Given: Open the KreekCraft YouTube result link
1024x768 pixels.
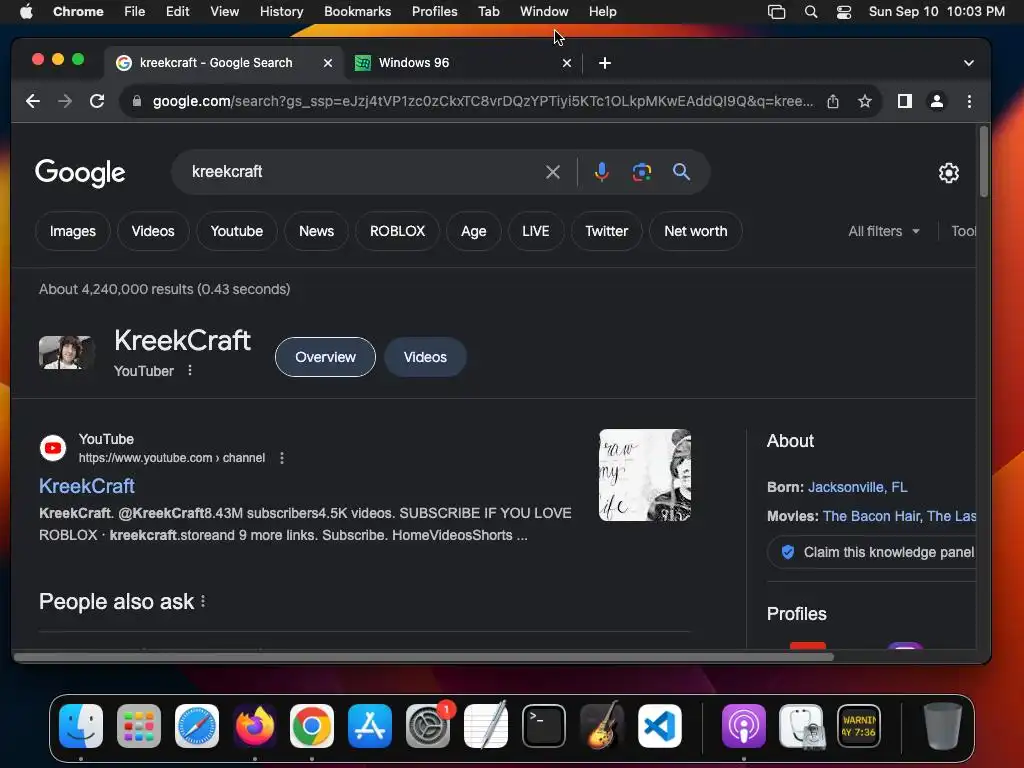Looking at the screenshot, I should tap(87, 486).
